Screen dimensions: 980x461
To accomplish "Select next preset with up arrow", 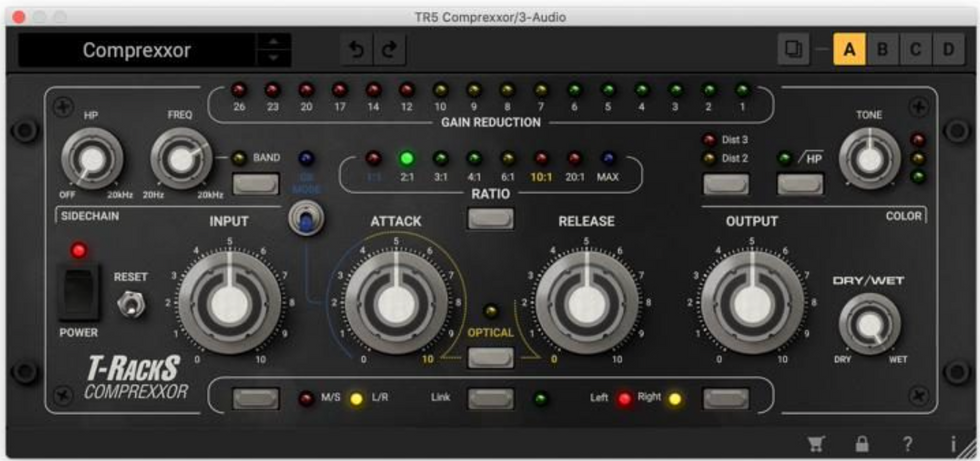I will point(274,42).
